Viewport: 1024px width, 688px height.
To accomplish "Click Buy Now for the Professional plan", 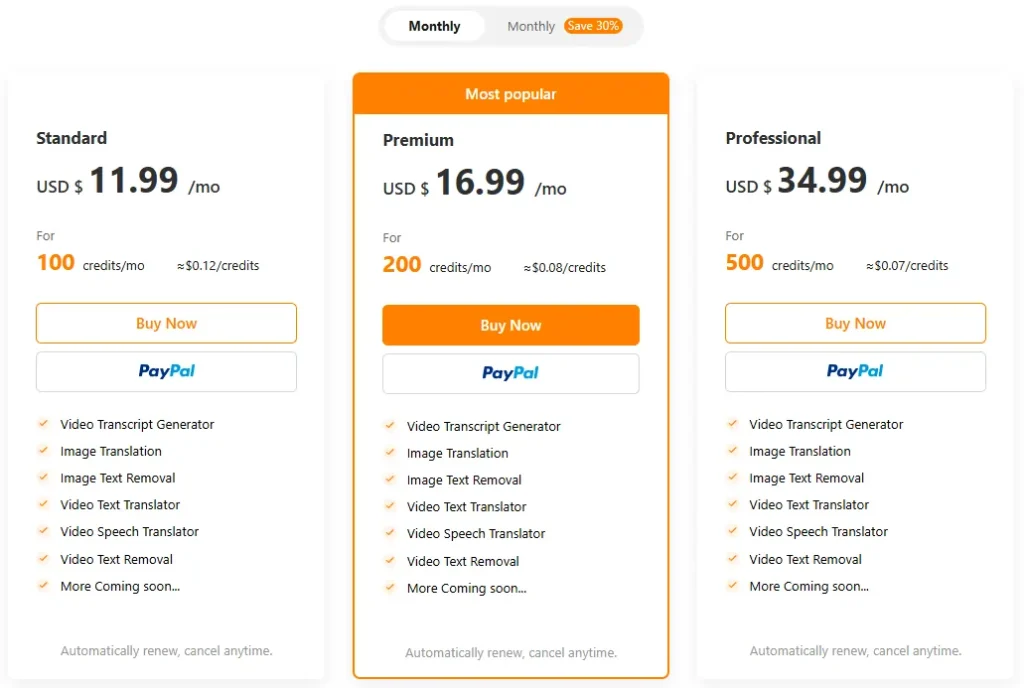I will 855,322.
